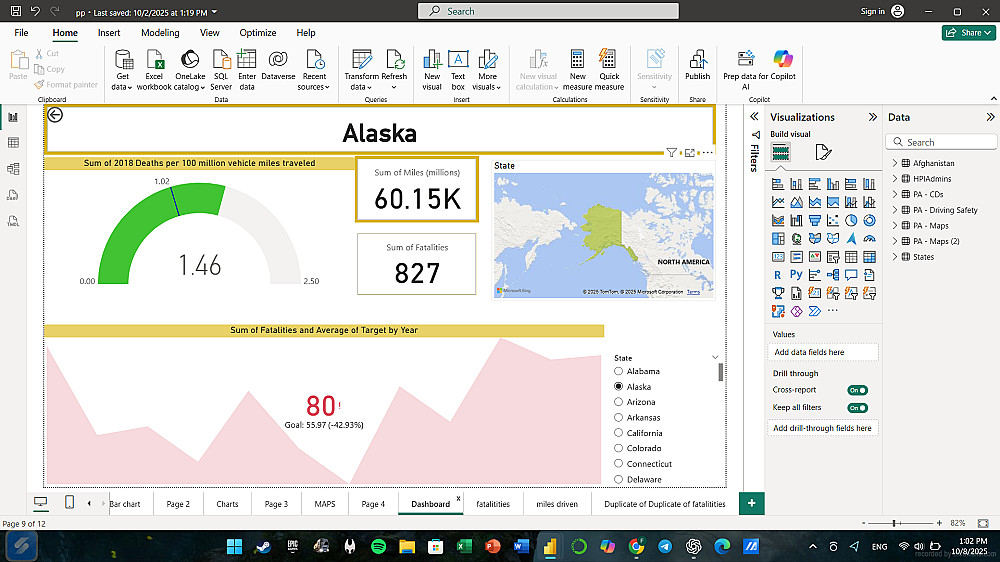Viewport: 1000px width, 562px height.
Task: Open the More visuals dropdown
Action: [x=487, y=70]
